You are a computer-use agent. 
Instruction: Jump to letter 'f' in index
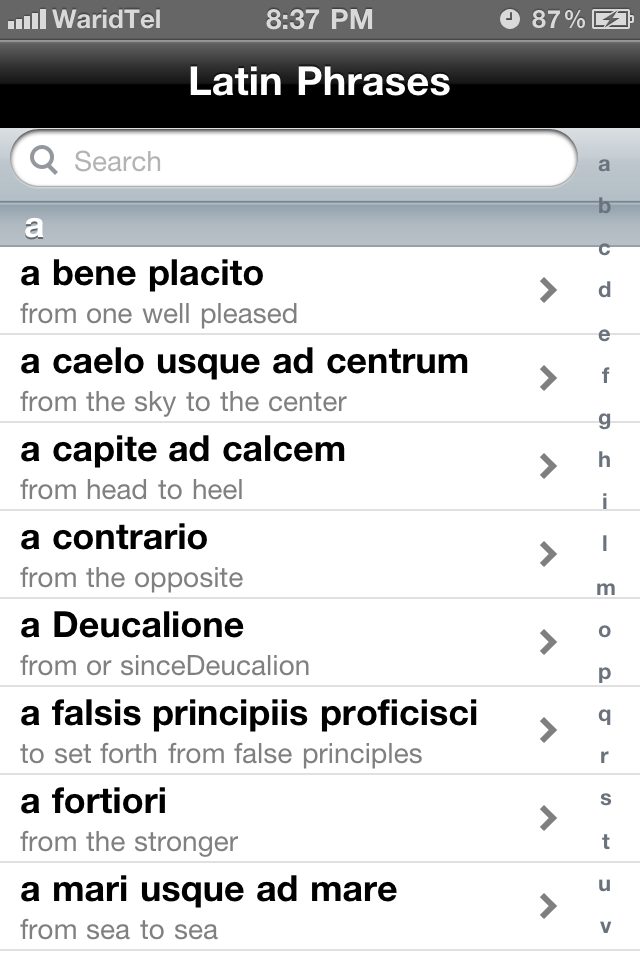(604, 376)
